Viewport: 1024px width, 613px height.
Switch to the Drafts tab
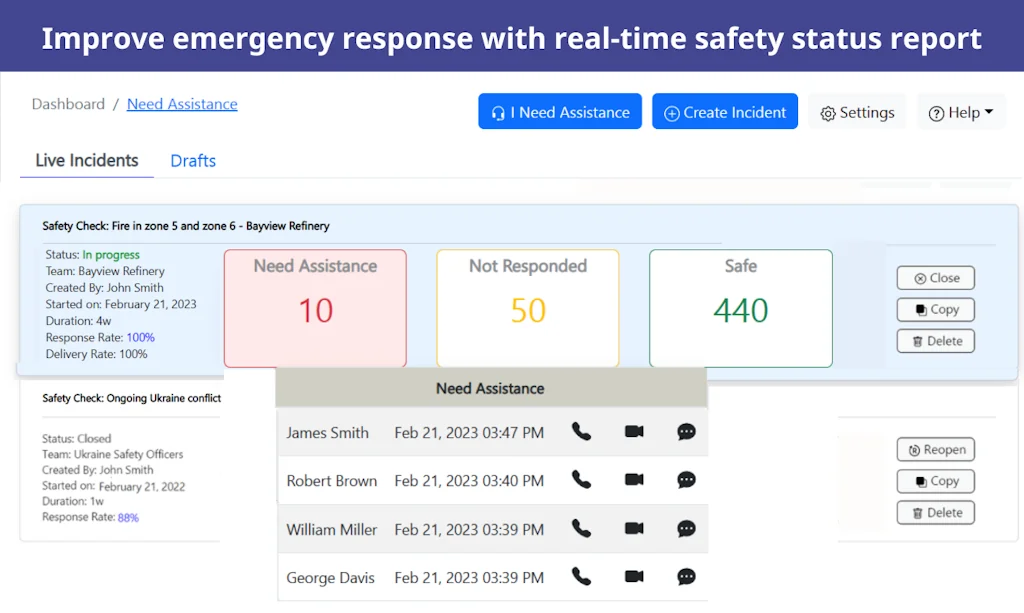click(x=193, y=161)
